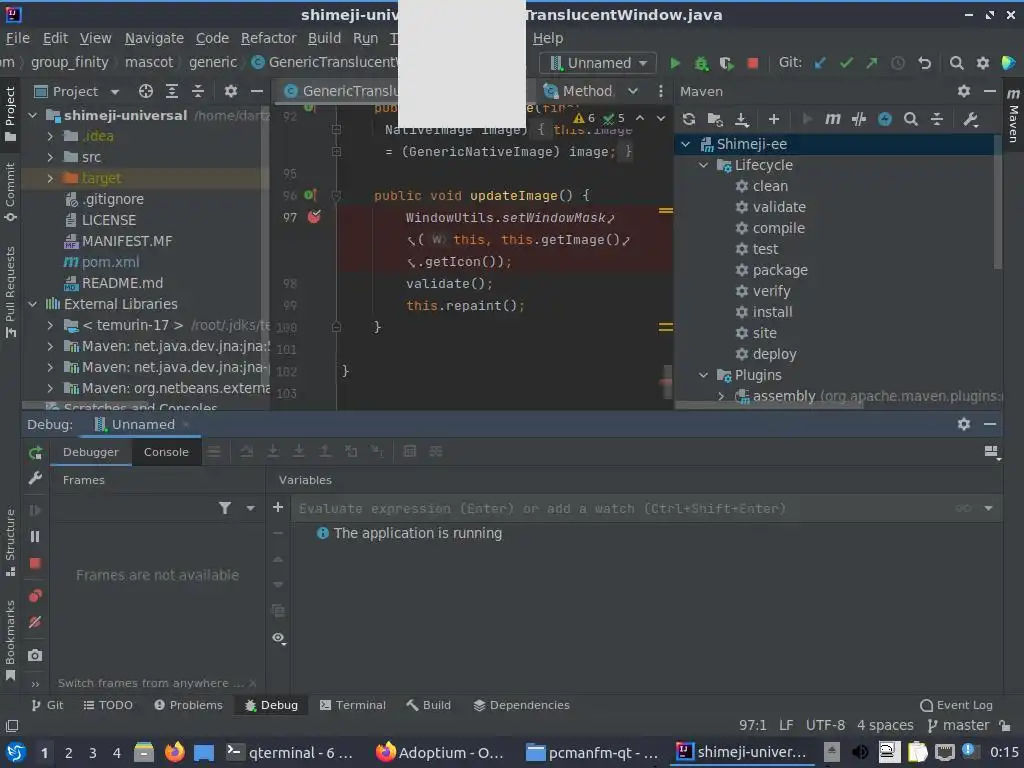This screenshot has height=768, width=1024.
Task: Expand the src folder
Action: pos(50,157)
